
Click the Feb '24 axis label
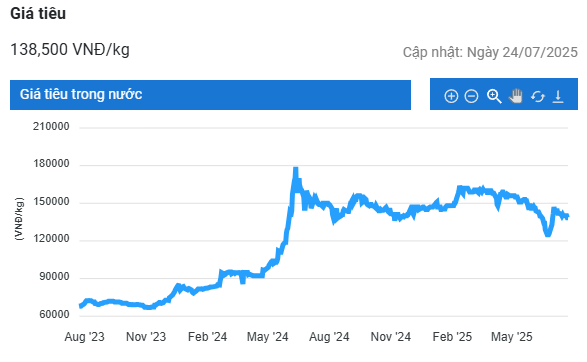(207, 337)
